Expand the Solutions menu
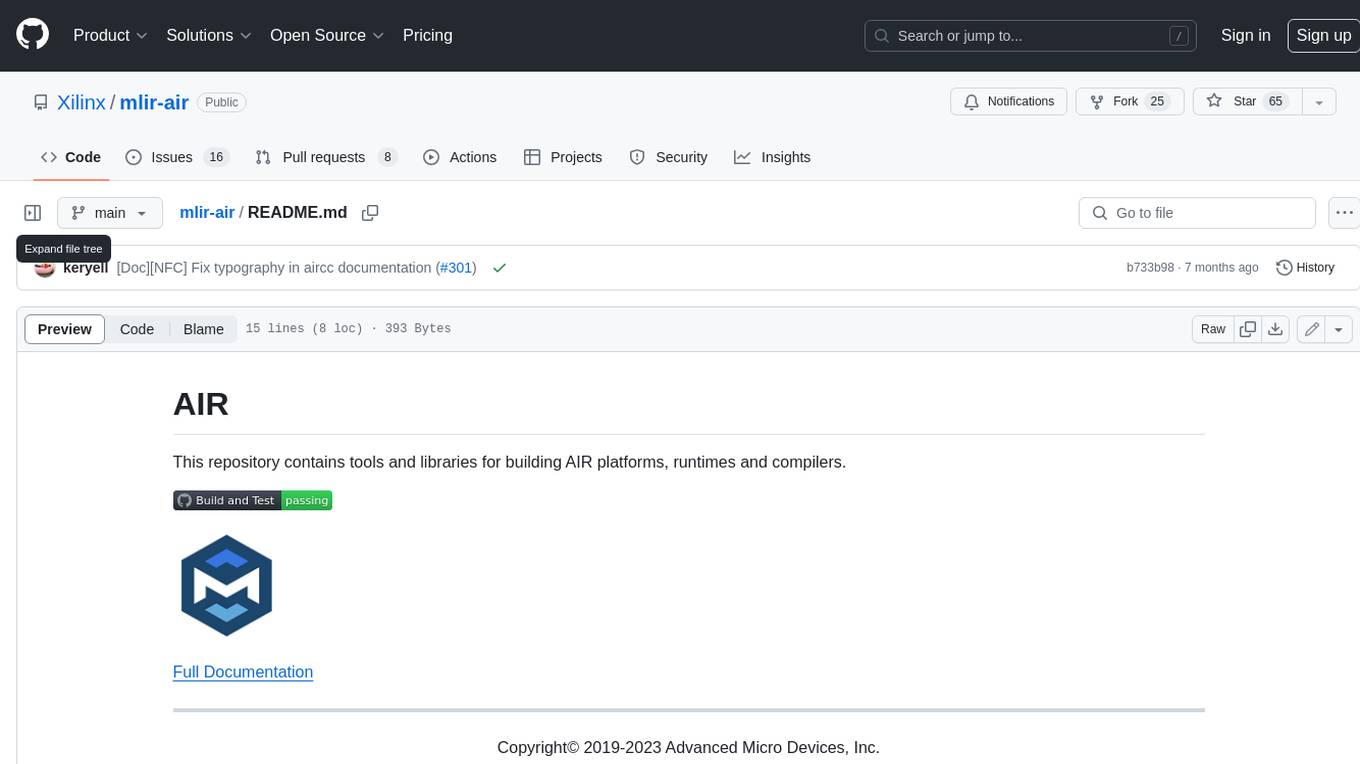Viewport: 1360px width, 764px height. [209, 35]
